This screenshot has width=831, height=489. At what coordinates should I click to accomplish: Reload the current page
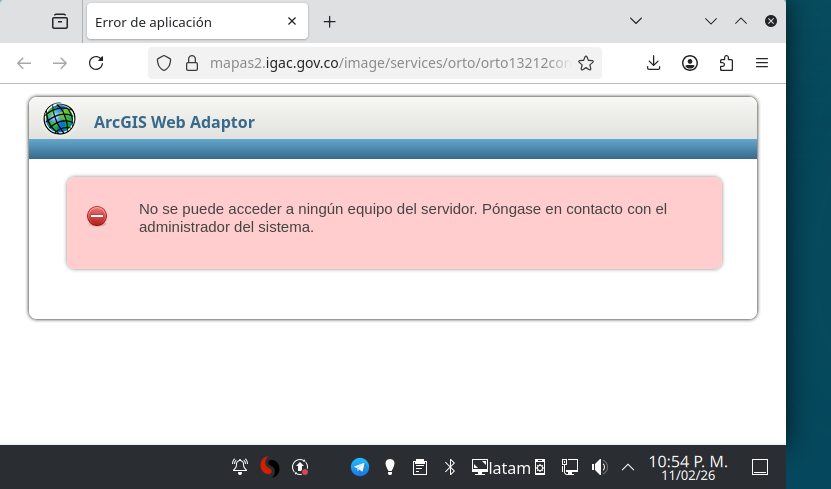(96, 63)
